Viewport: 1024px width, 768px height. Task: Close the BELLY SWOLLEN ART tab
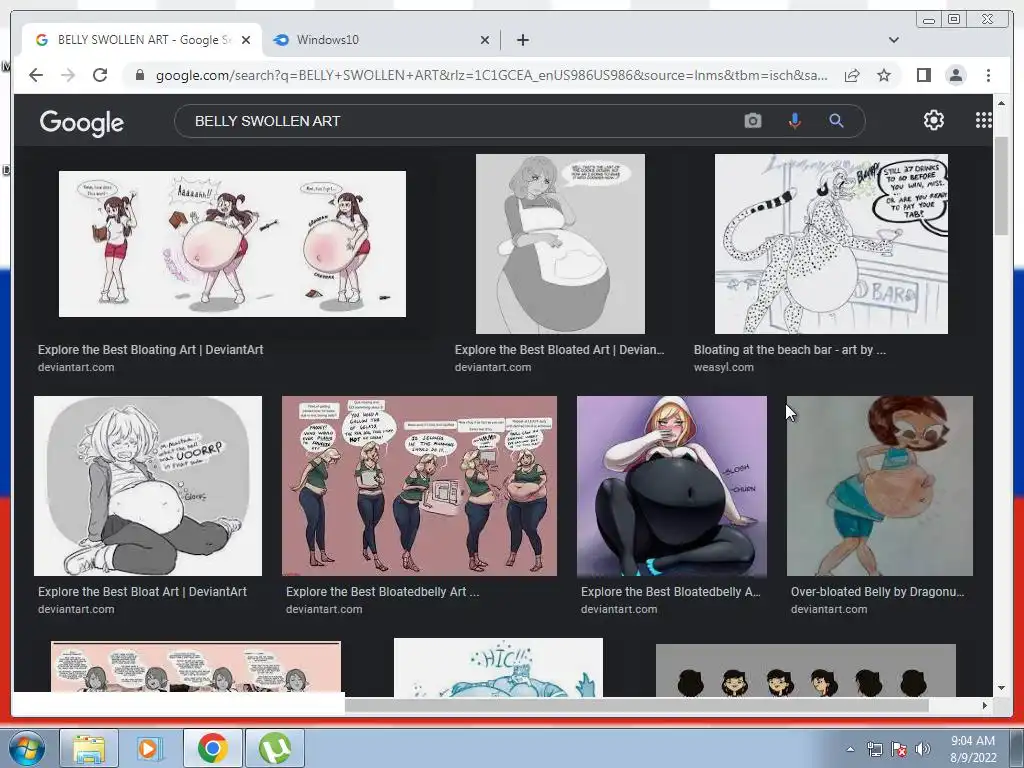click(246, 40)
